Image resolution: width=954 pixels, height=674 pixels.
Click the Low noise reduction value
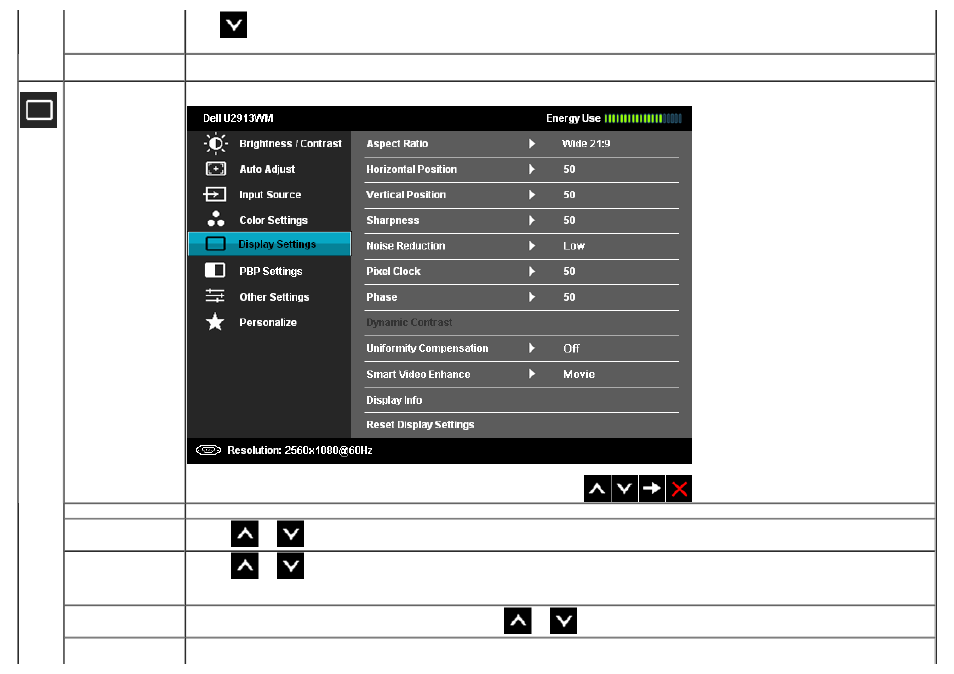[x=574, y=246]
